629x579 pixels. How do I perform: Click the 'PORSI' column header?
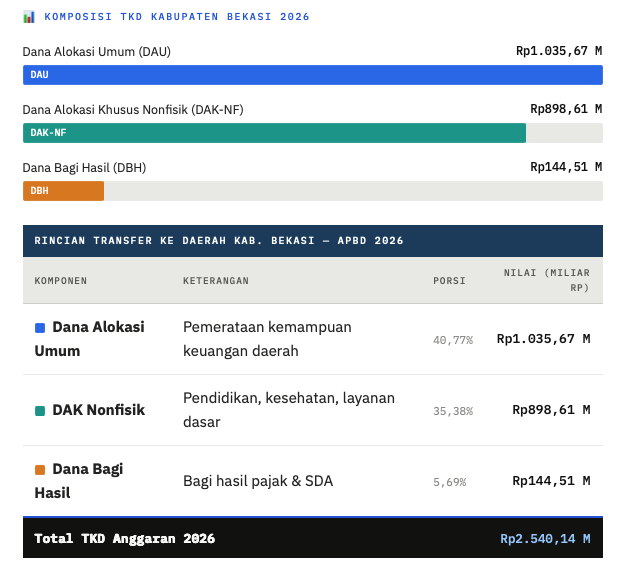coord(449,281)
